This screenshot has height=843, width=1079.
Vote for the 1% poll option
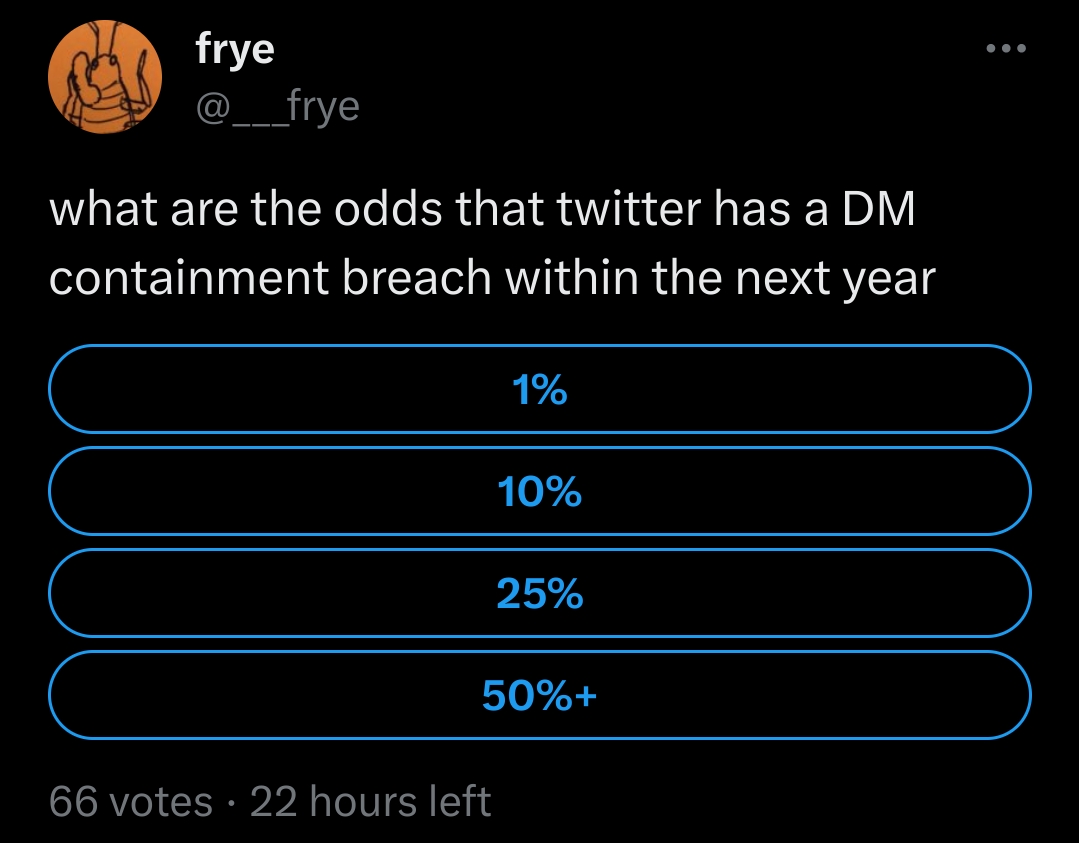(x=539, y=389)
